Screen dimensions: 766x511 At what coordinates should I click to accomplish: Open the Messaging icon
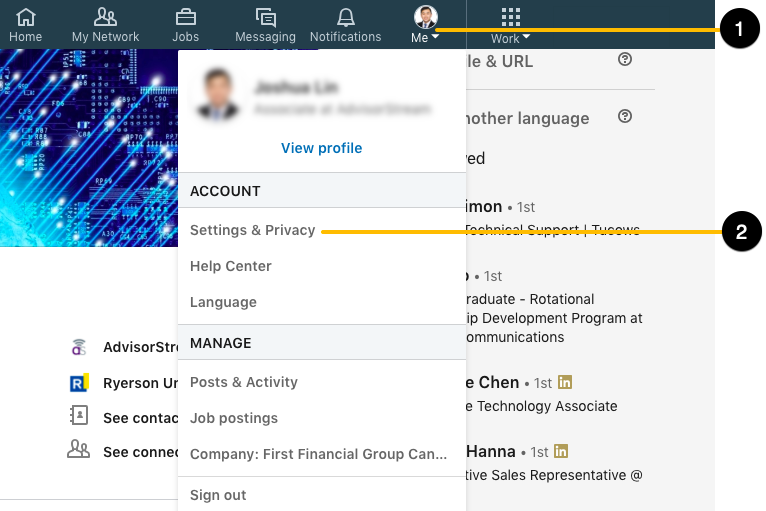coord(266,18)
